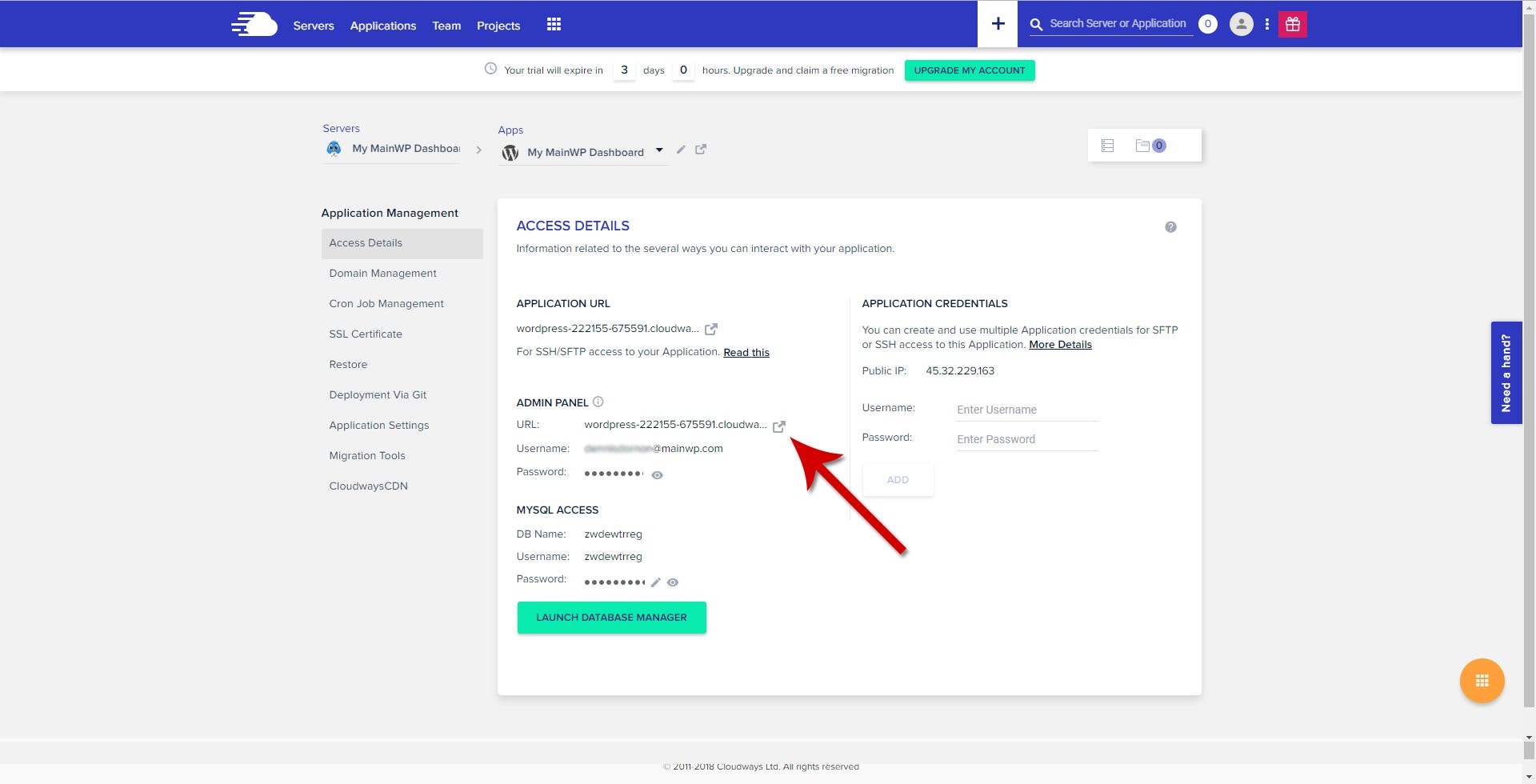
Task: Click the gift promotions icon
Action: click(1293, 24)
